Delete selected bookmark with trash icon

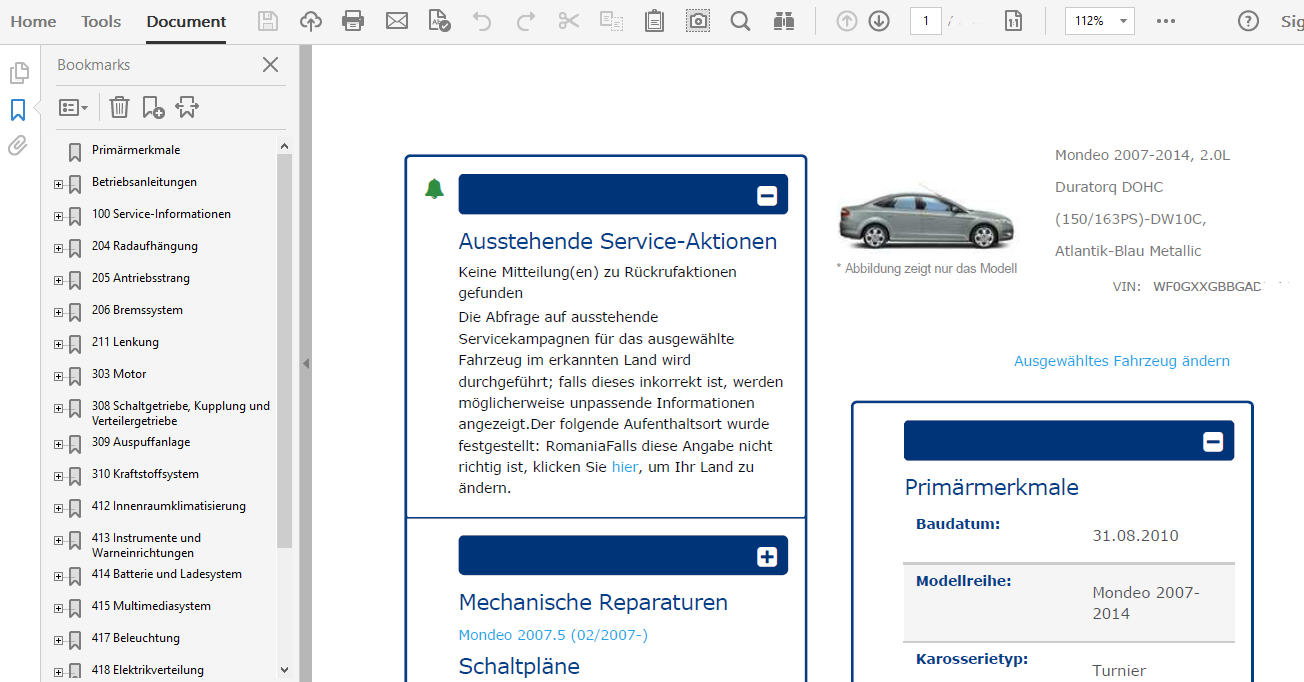click(120, 107)
